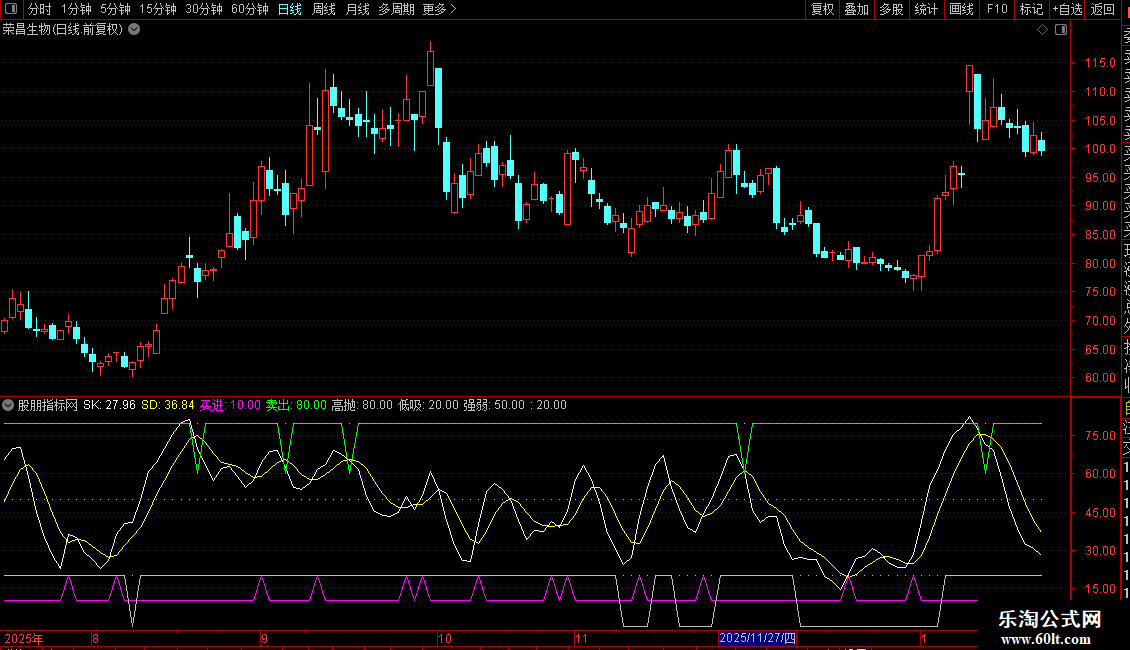Add stock with +自选 button
This screenshot has width=1130, height=650.
pos(1067,9)
